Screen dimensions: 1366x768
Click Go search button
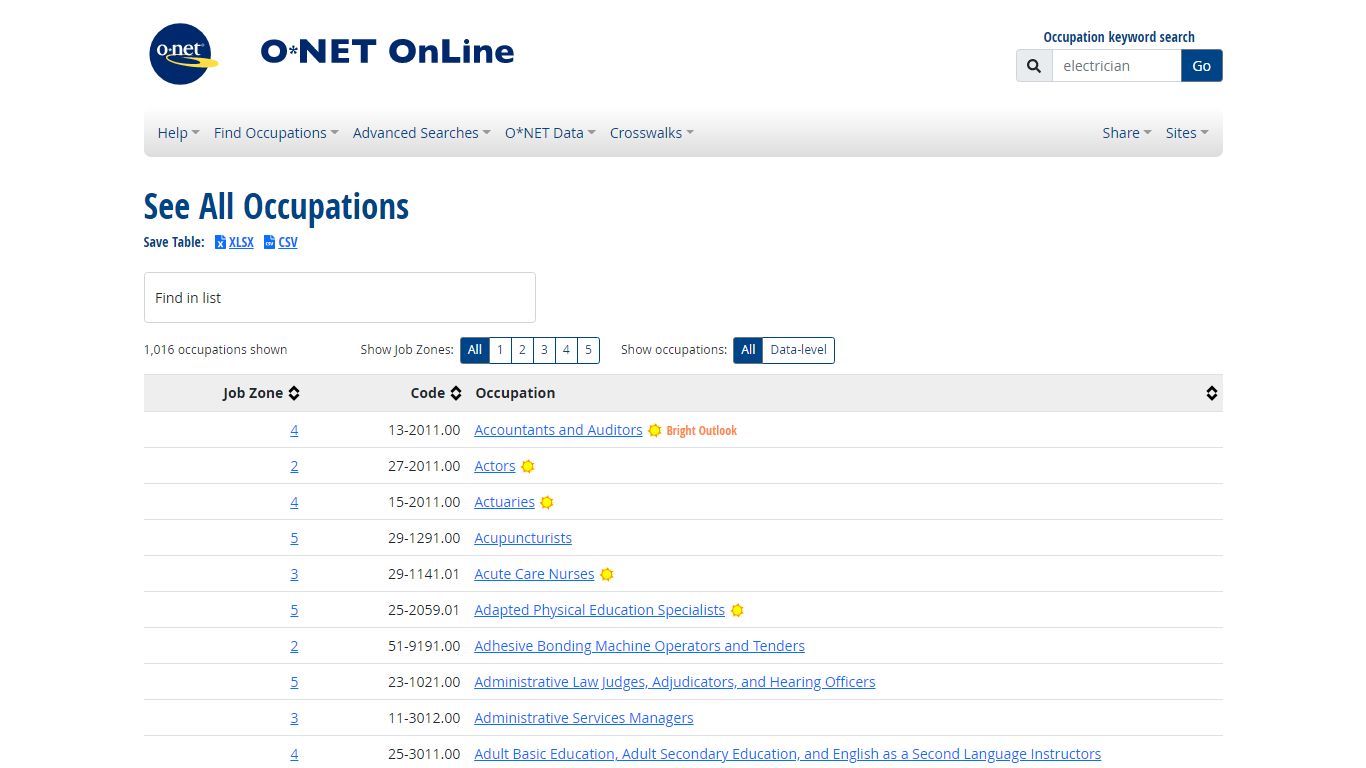click(1202, 66)
